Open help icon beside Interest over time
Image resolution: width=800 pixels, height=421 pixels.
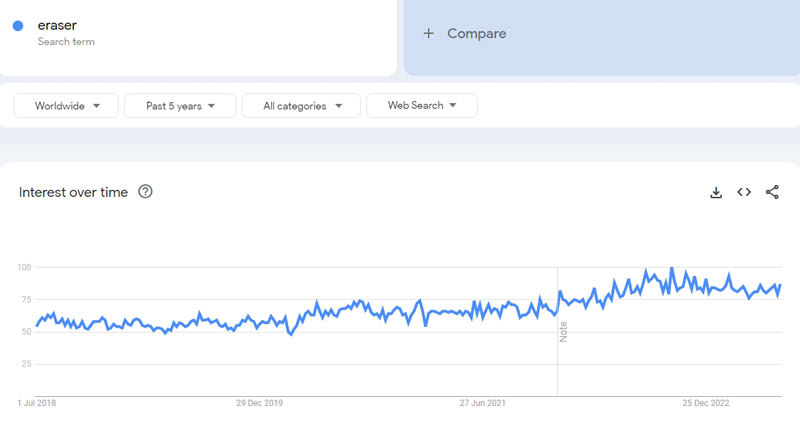coord(145,192)
